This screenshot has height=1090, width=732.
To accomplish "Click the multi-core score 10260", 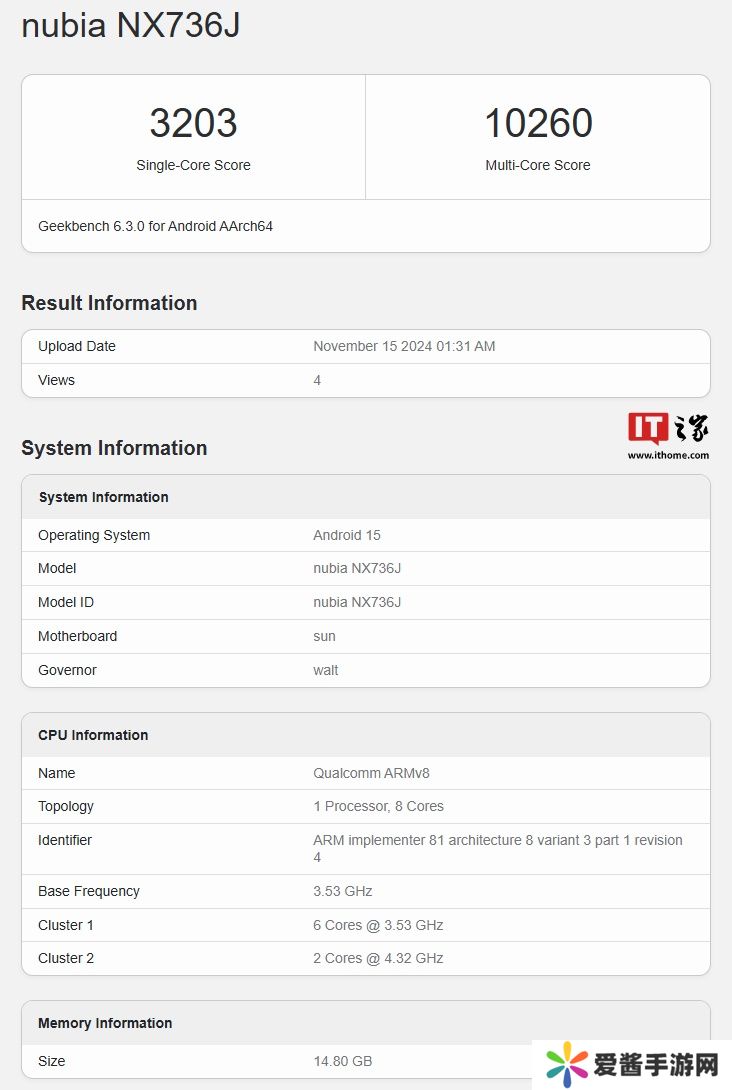I will [538, 124].
